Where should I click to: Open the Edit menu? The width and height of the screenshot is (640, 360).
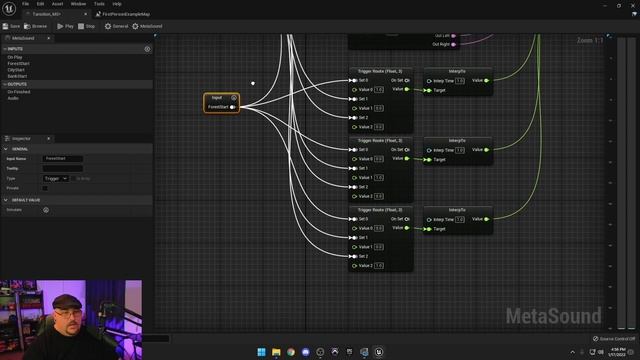[x=40, y=4]
